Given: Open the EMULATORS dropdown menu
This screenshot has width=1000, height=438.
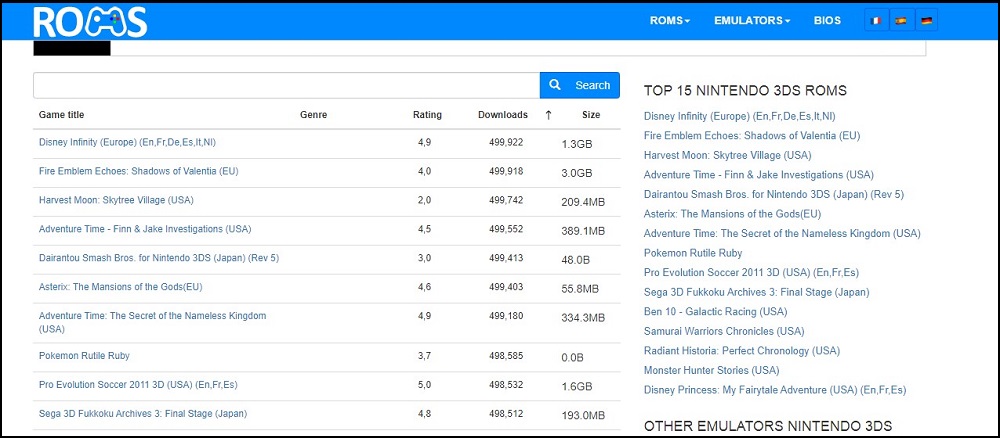Looking at the screenshot, I should point(752,20).
